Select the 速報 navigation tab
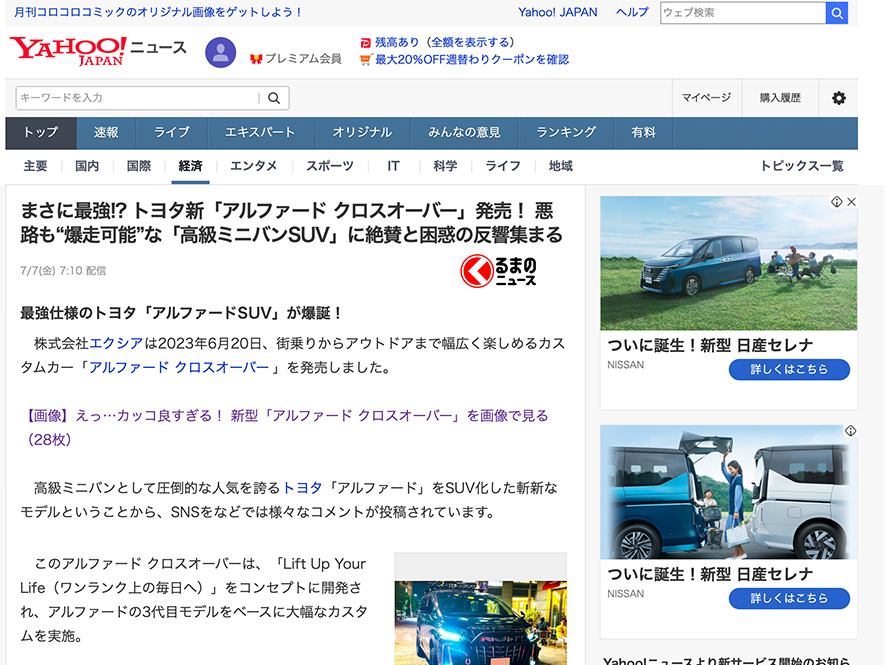 click(x=106, y=133)
